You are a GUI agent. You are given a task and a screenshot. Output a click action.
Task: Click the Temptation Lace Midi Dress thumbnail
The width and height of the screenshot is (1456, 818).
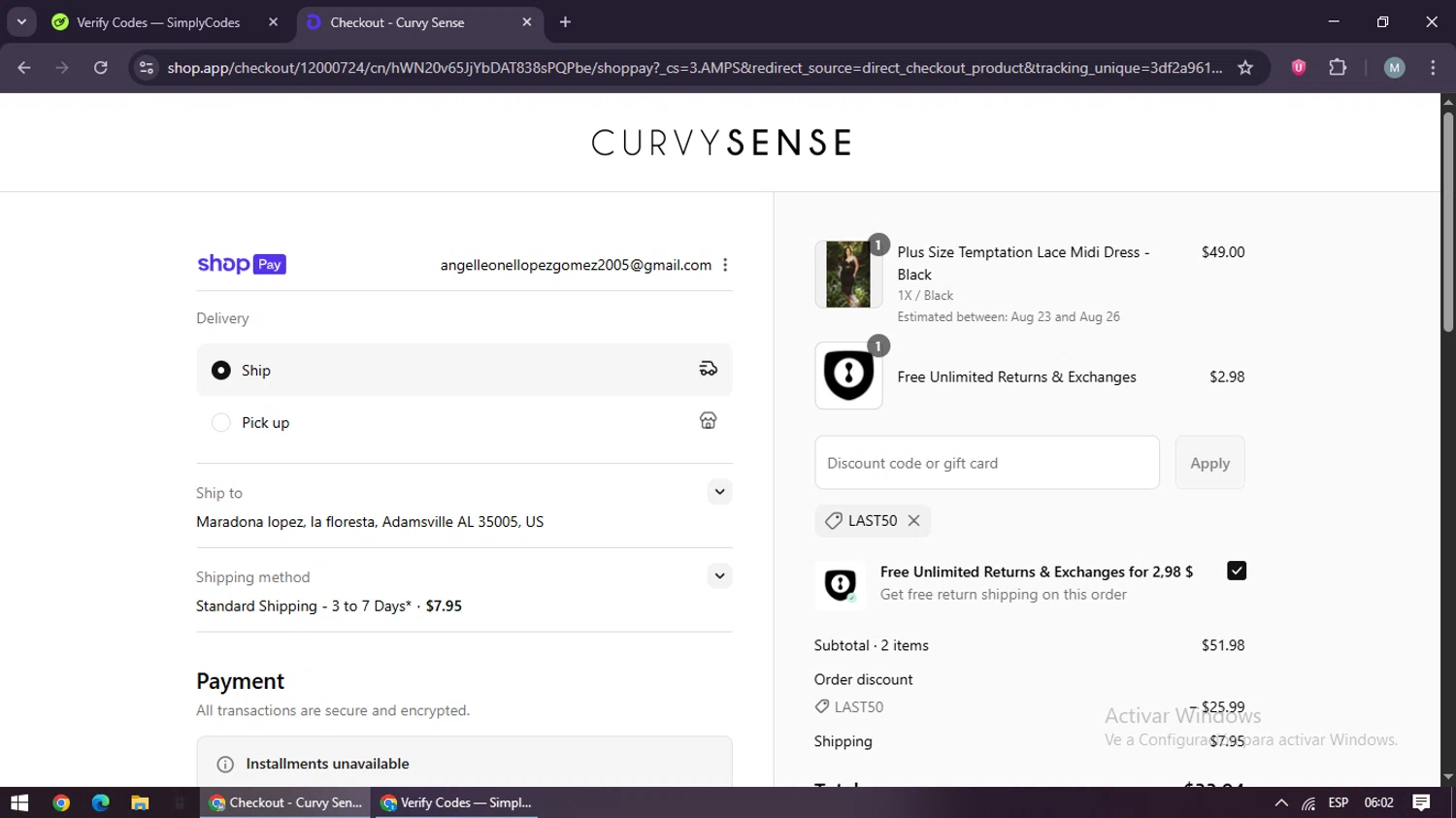tap(848, 275)
